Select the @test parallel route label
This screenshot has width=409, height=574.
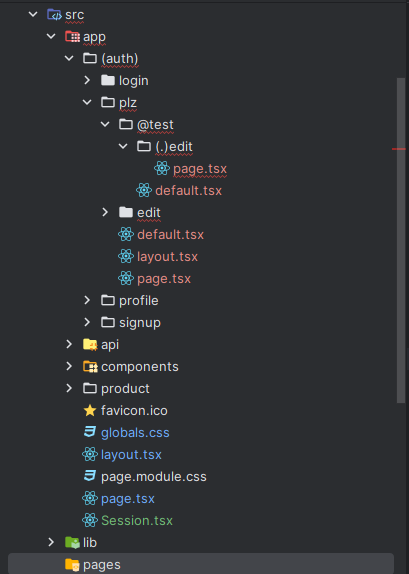click(155, 124)
